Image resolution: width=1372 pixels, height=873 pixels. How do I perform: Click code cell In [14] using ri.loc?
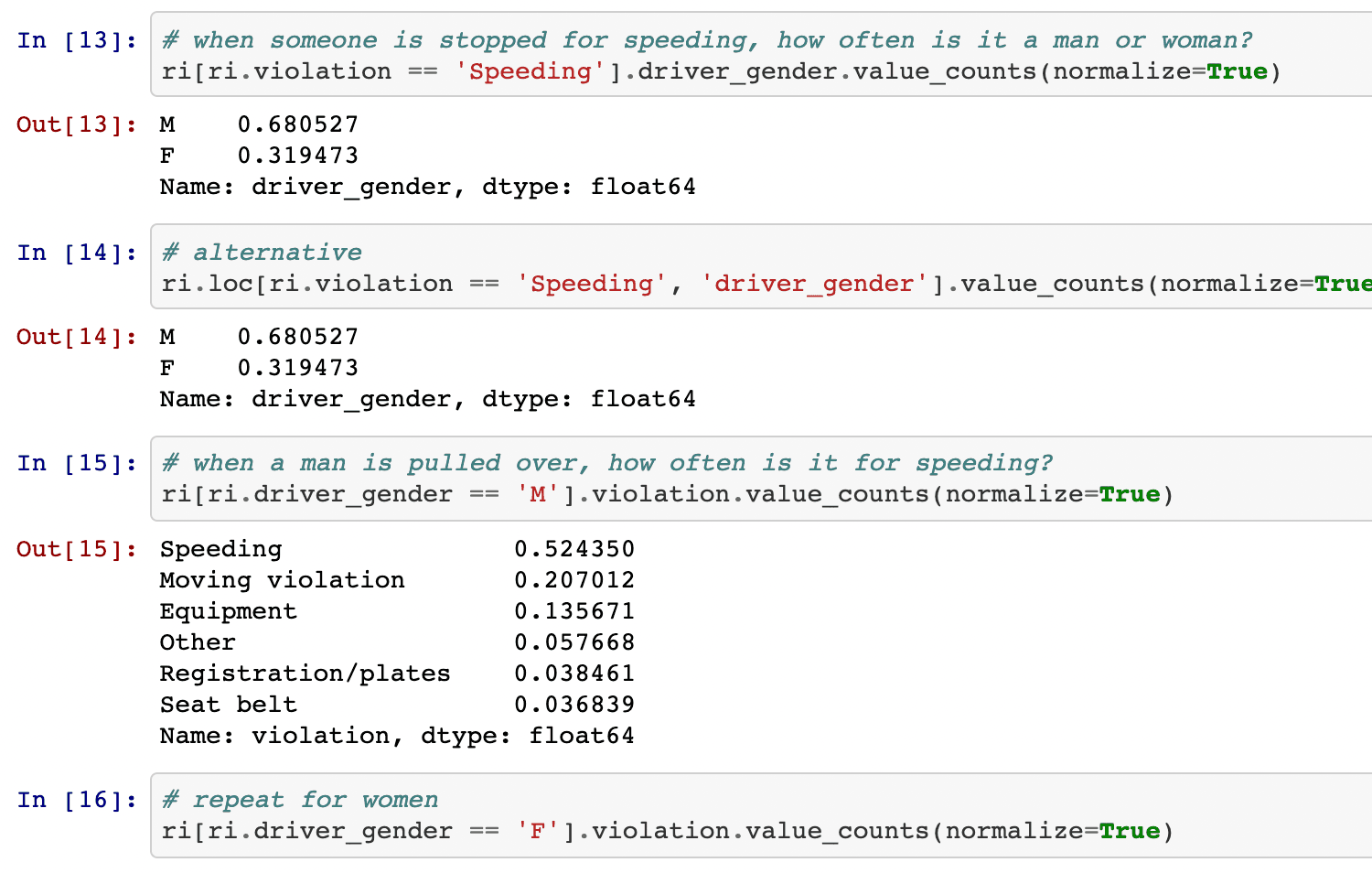tap(761, 267)
